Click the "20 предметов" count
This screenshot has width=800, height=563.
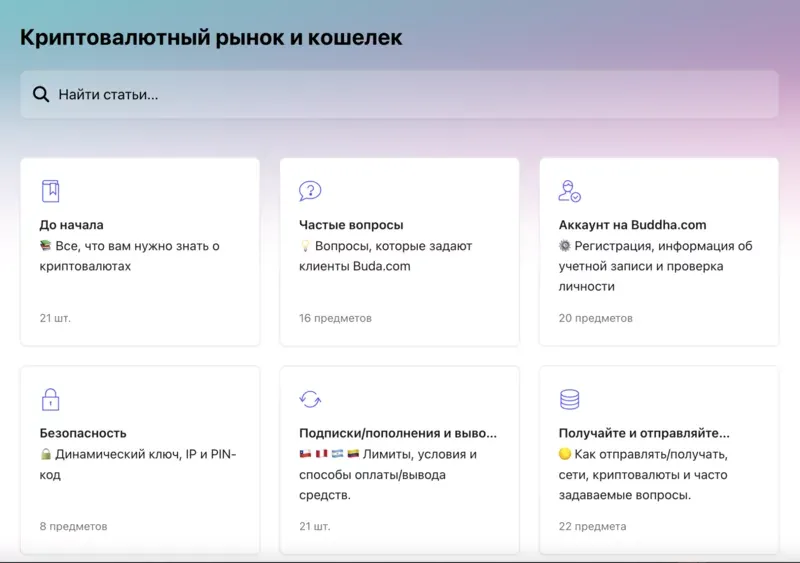click(595, 318)
